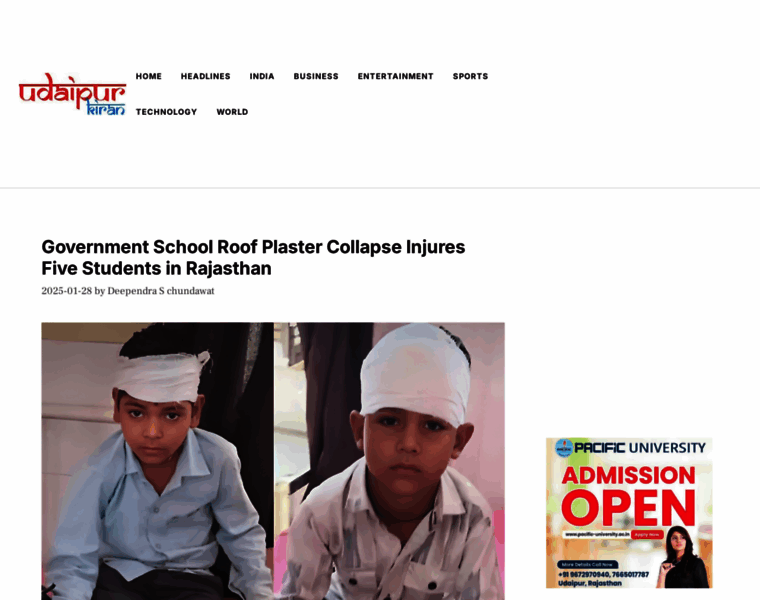Screen dimensions: 760x600
Task: Navigate to the Sports section
Action: (x=470, y=76)
